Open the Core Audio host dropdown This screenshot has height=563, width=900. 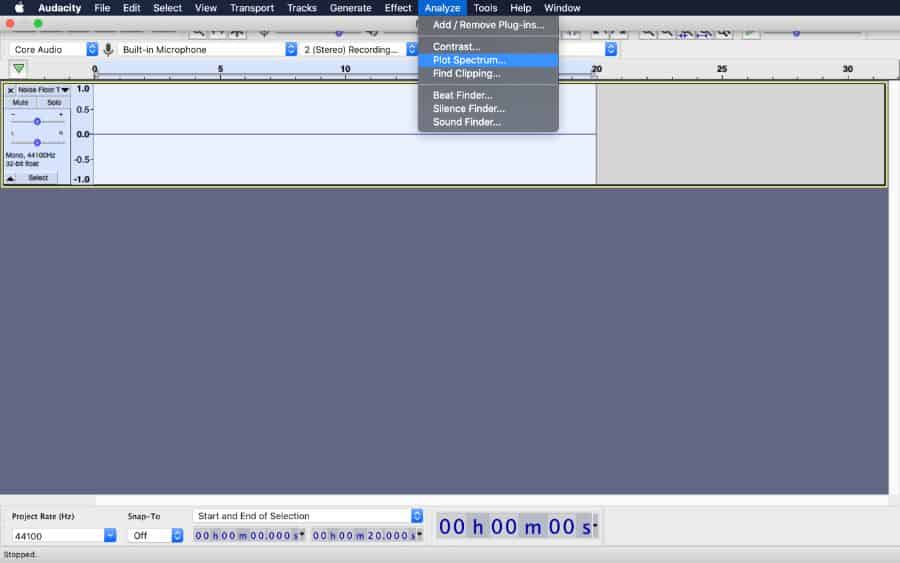click(x=92, y=49)
